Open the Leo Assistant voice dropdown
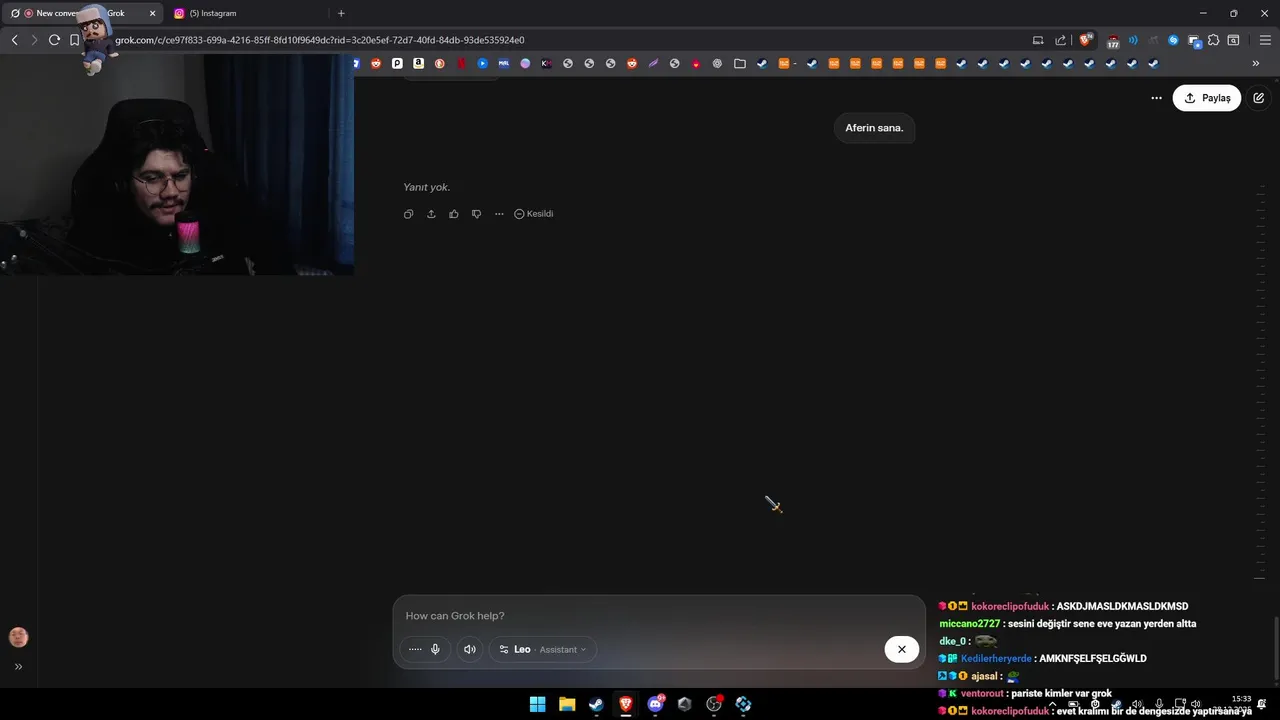The height and width of the screenshot is (720, 1280). point(543,649)
